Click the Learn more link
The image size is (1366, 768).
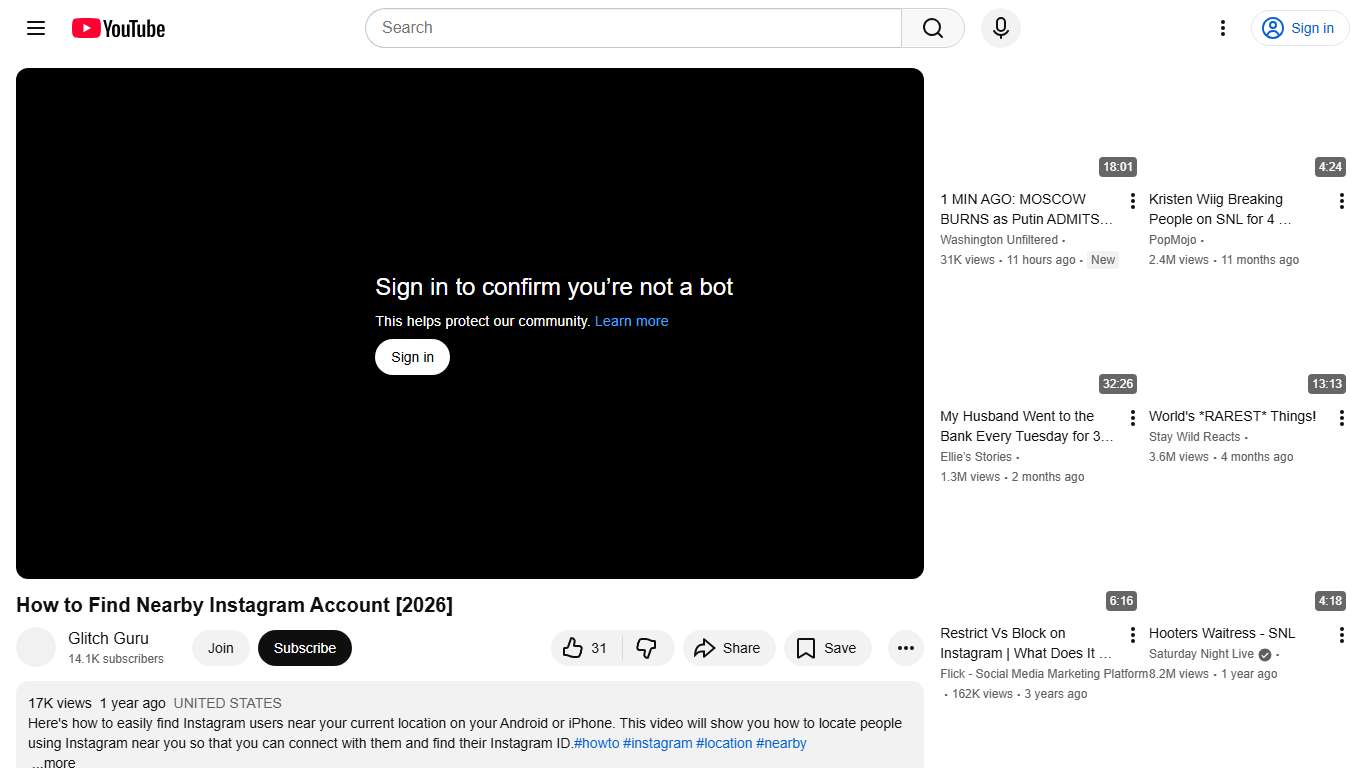pyautogui.click(x=631, y=321)
